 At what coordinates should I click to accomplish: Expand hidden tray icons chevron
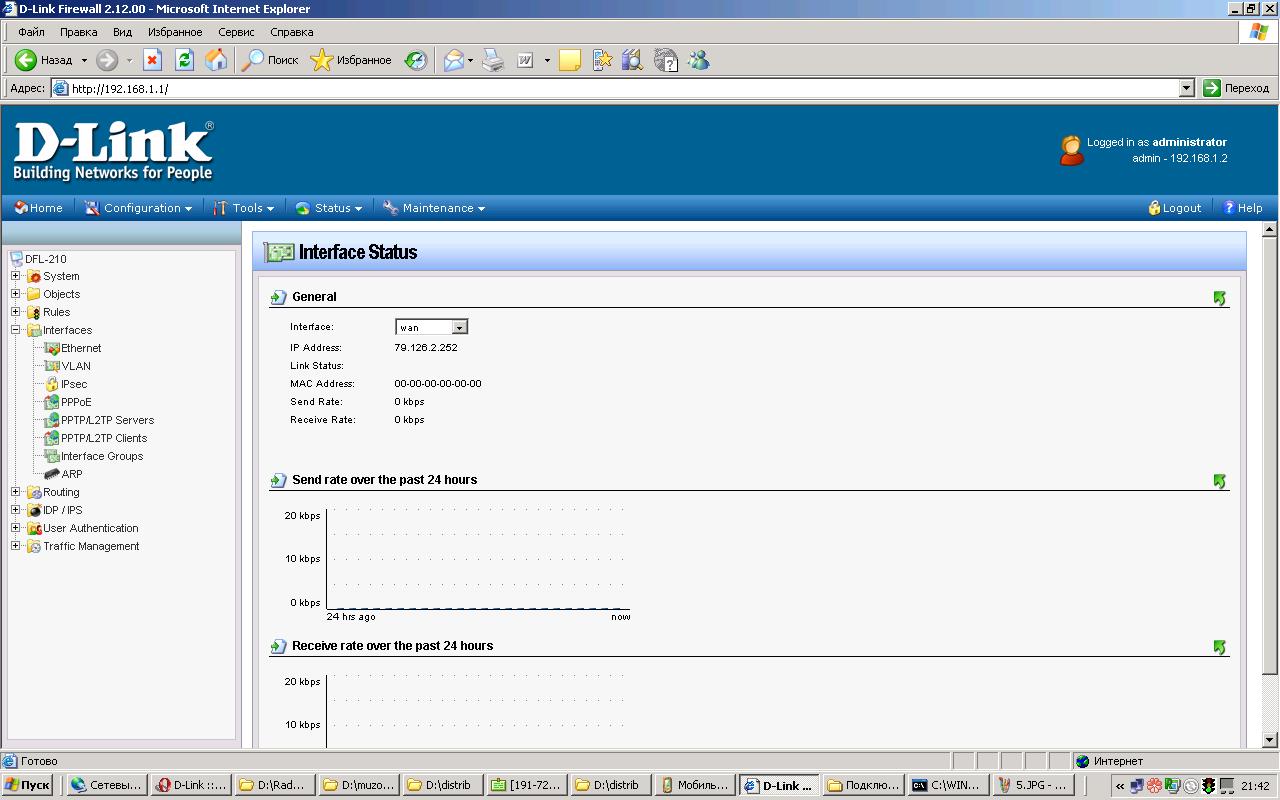(x=1120, y=786)
